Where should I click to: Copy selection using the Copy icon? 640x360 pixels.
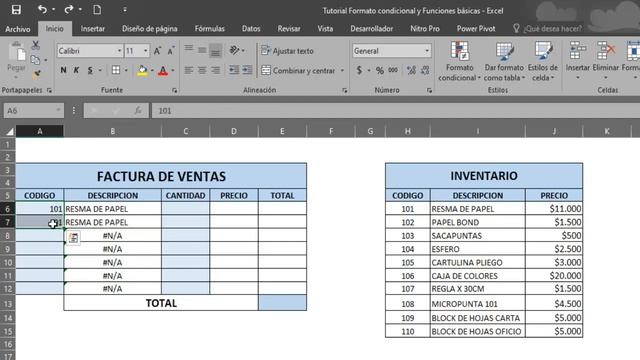[x=35, y=60]
